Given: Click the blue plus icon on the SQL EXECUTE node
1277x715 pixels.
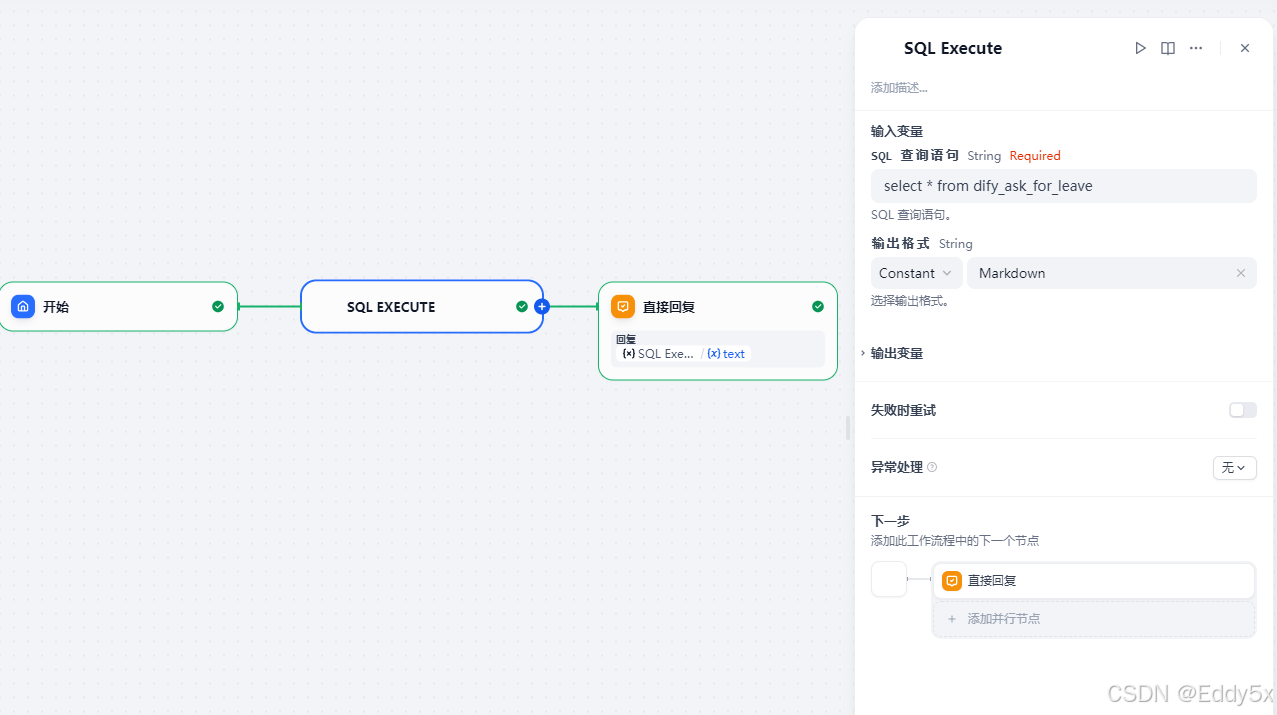Looking at the screenshot, I should 542,306.
